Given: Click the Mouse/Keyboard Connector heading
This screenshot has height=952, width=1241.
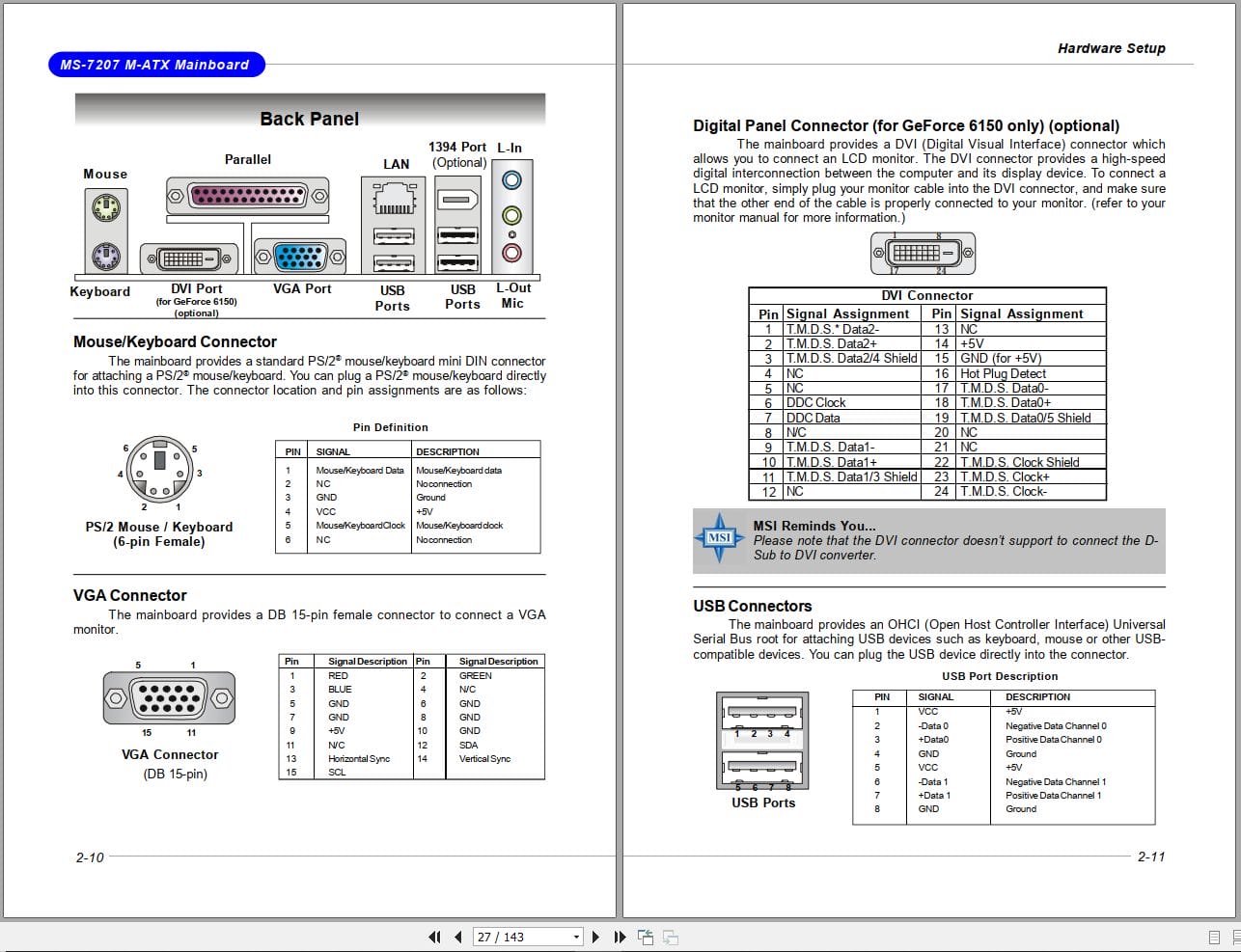Looking at the screenshot, I should 175,341.
